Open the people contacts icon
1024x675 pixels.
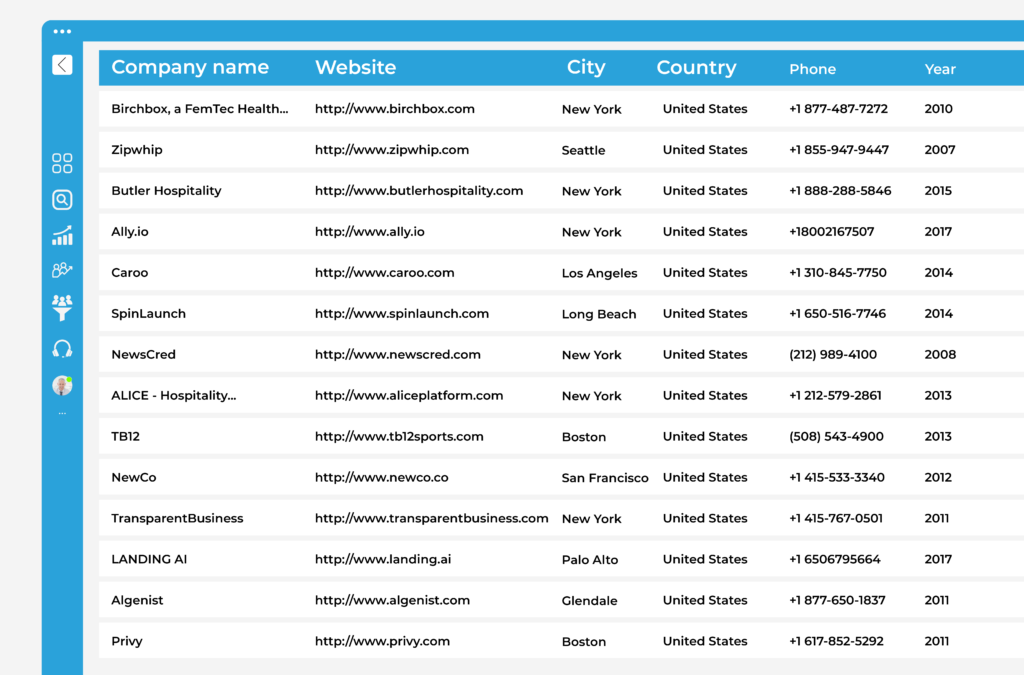click(62, 270)
